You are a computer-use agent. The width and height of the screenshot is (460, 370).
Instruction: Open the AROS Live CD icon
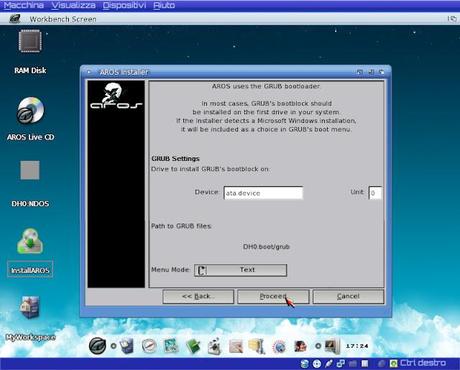[30, 110]
